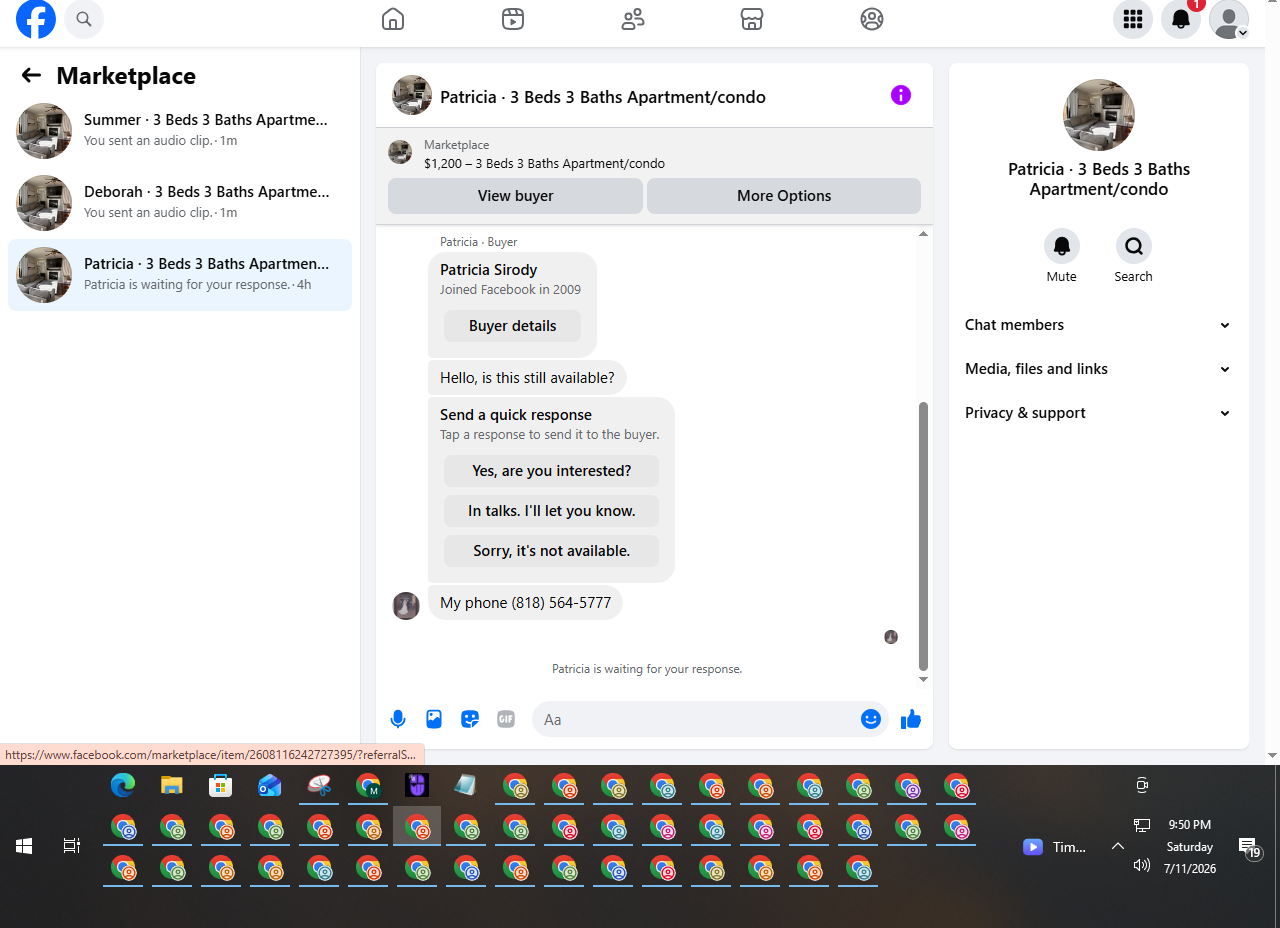Click the chat scrollbar down arrow
This screenshot has height=928, width=1280.
[x=923, y=680]
